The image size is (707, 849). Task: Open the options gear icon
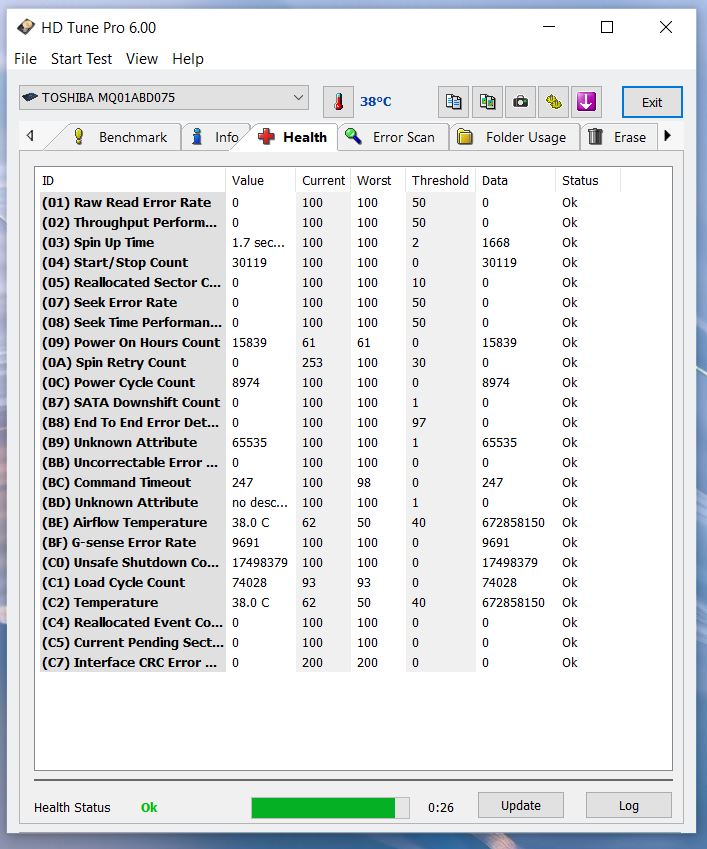click(x=553, y=102)
